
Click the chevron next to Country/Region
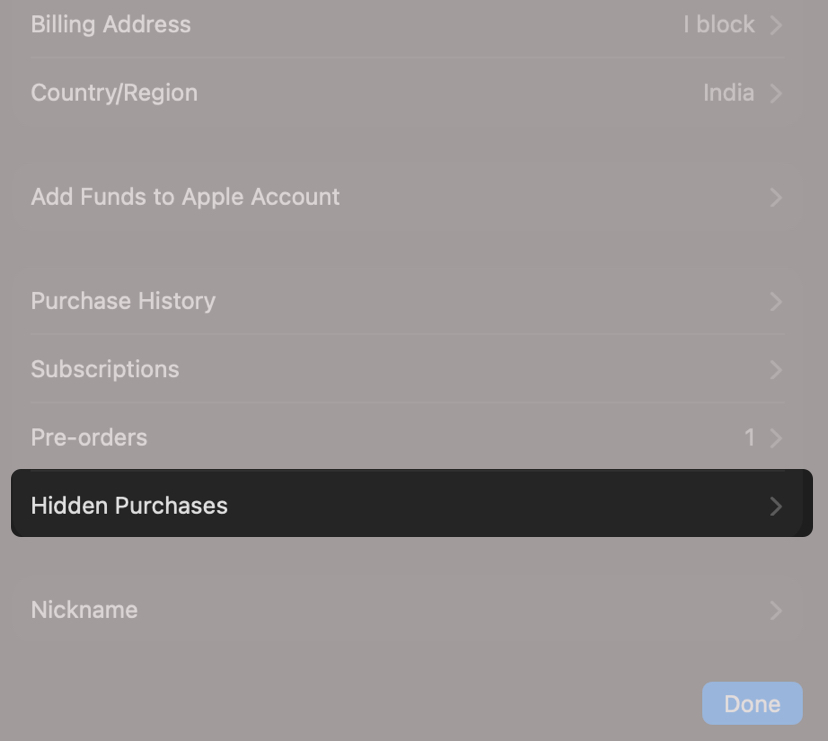coord(776,92)
